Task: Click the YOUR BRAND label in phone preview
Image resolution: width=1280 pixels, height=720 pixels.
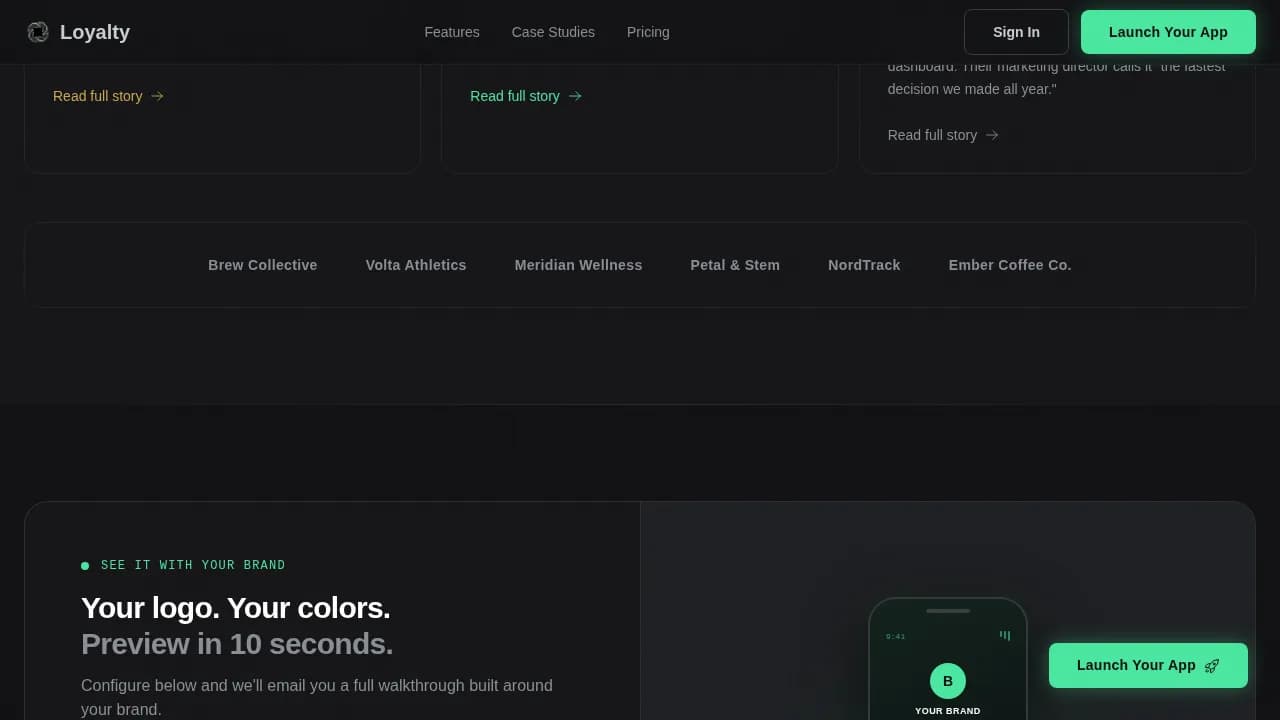Action: click(x=948, y=711)
